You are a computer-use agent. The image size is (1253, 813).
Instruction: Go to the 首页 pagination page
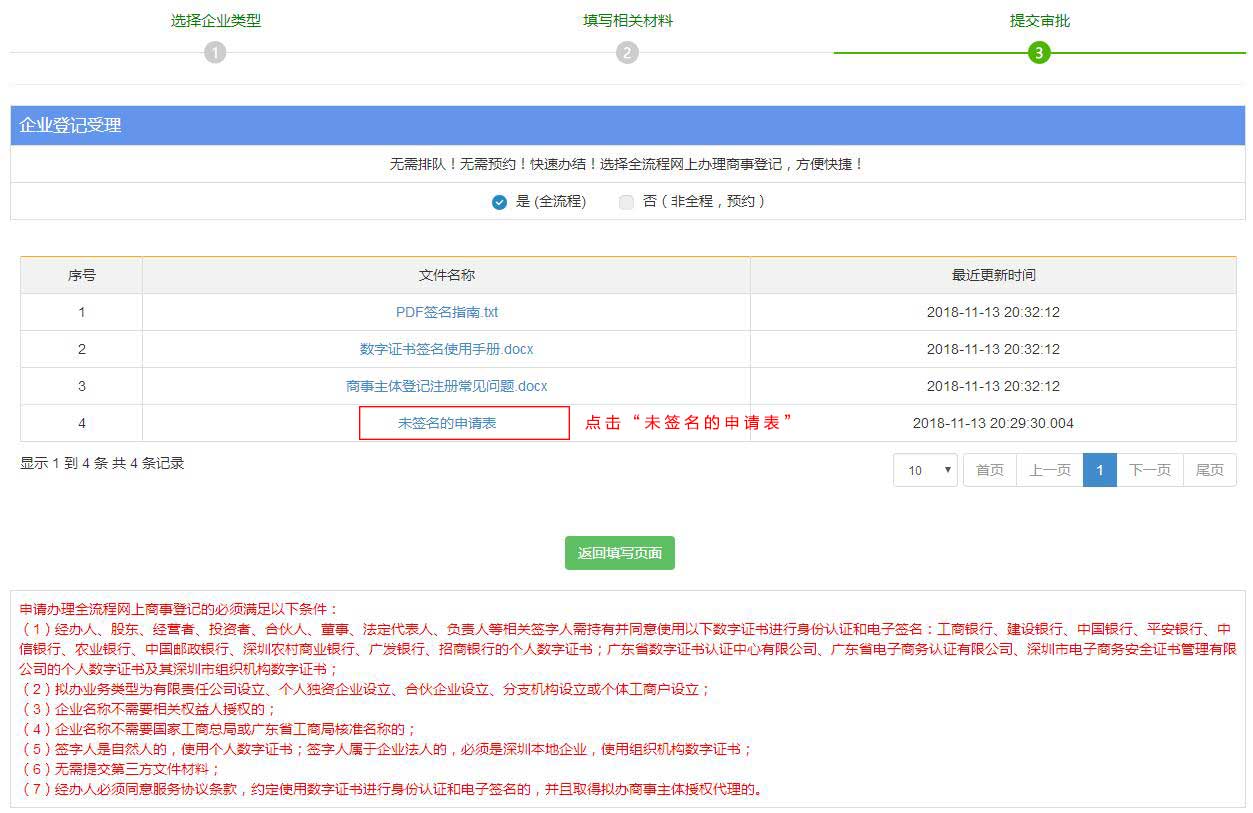(x=988, y=469)
